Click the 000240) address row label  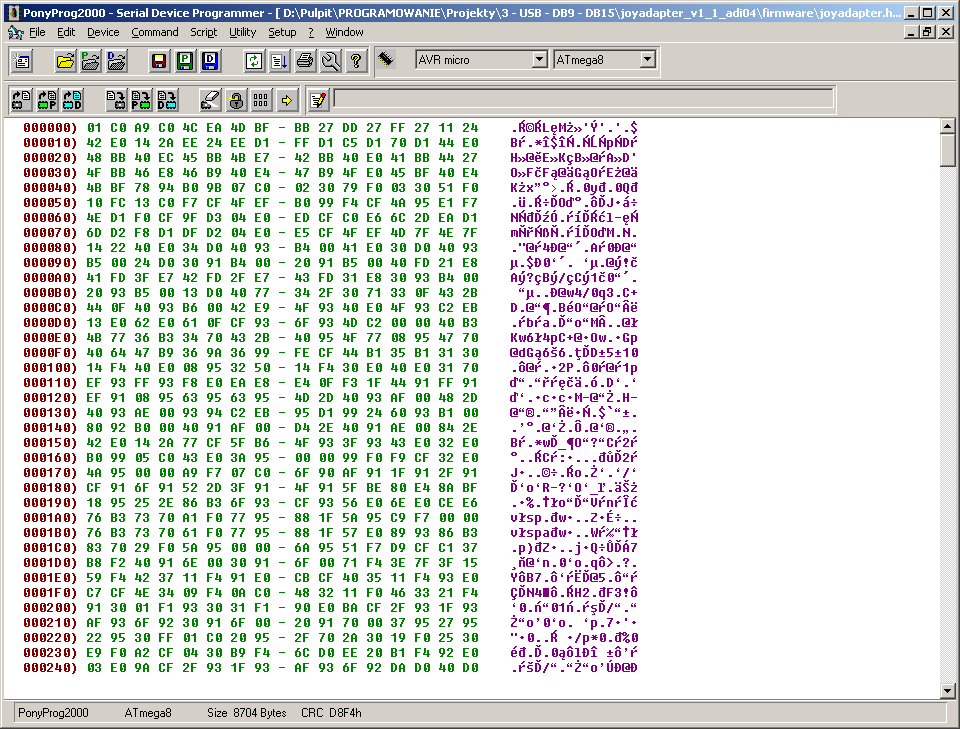tap(50, 668)
